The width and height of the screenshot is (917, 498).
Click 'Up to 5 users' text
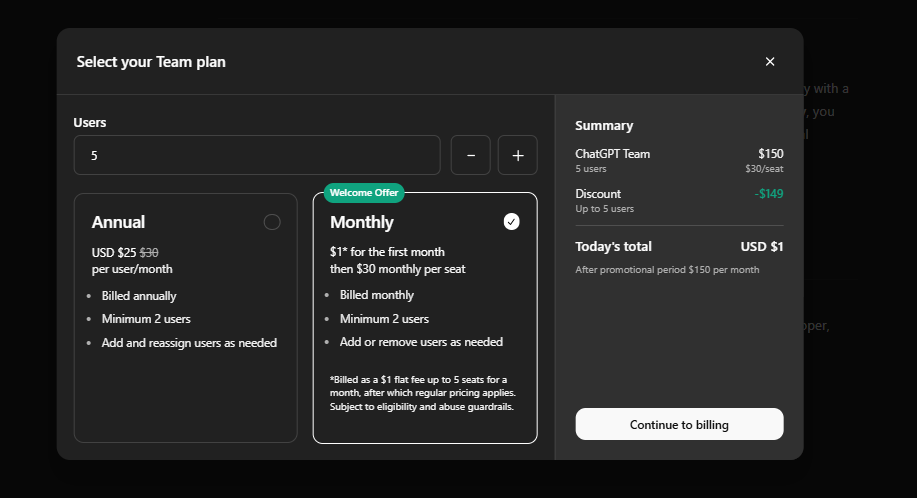[x=604, y=209]
